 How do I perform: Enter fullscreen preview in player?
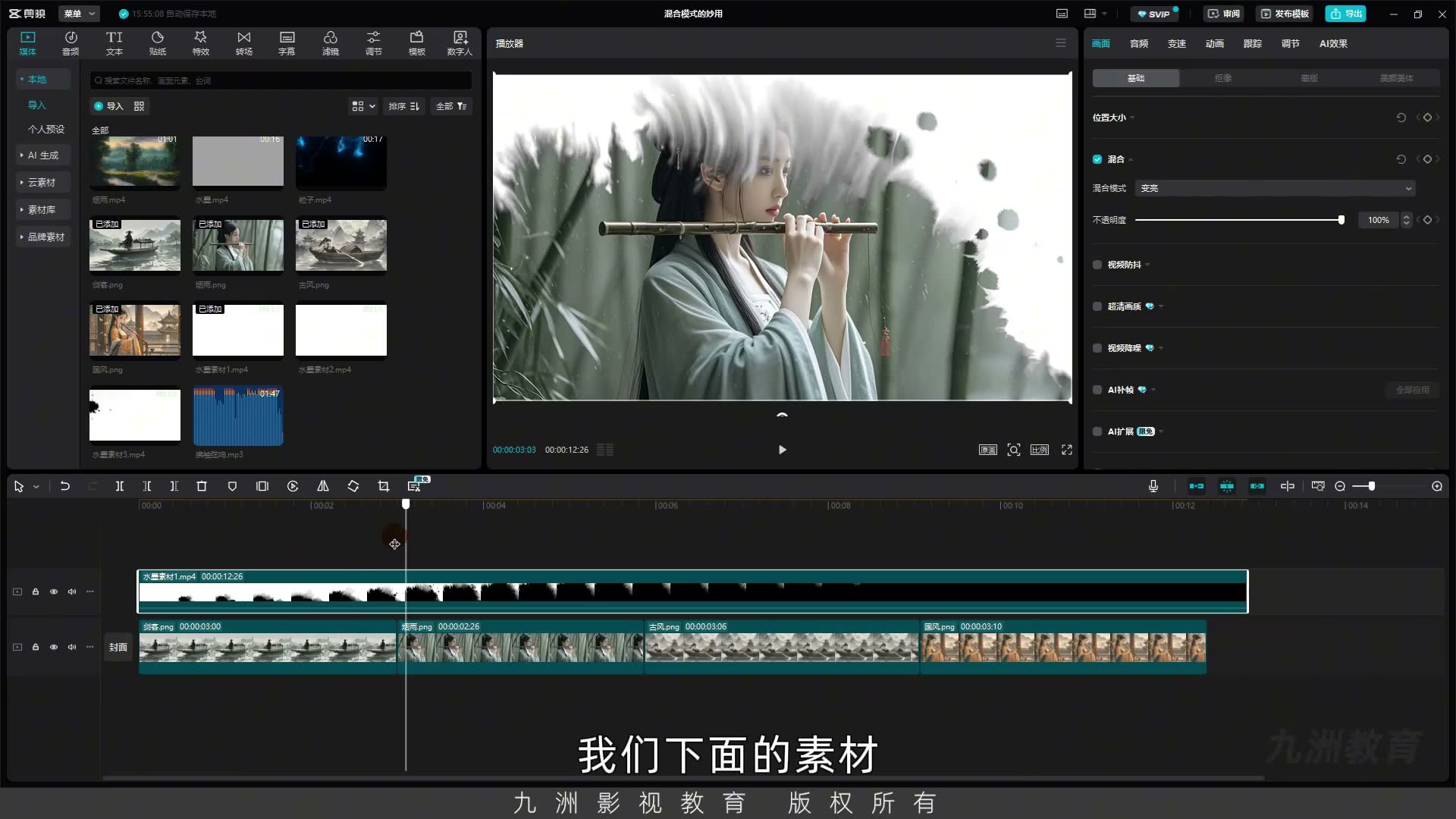[x=1067, y=450]
